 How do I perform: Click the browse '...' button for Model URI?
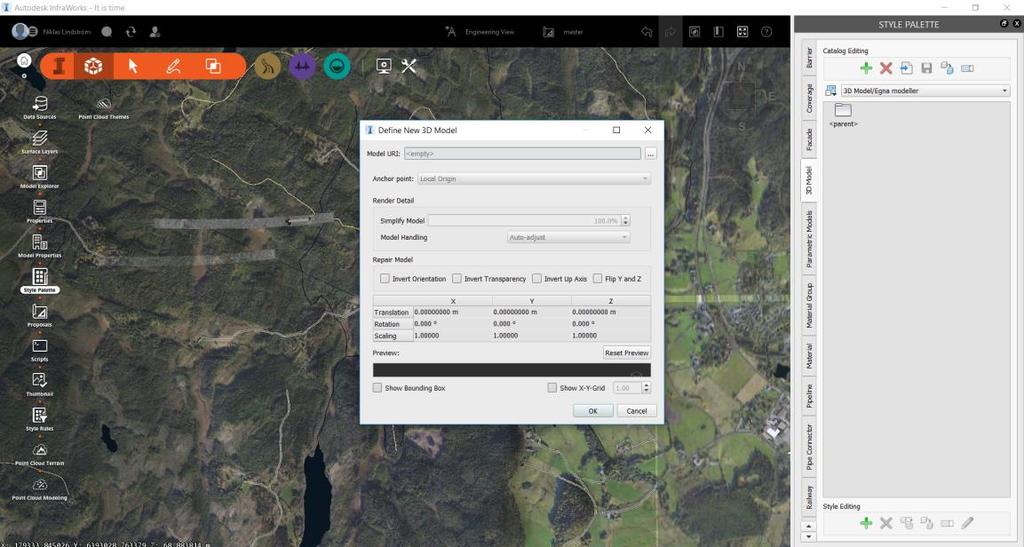[650, 154]
